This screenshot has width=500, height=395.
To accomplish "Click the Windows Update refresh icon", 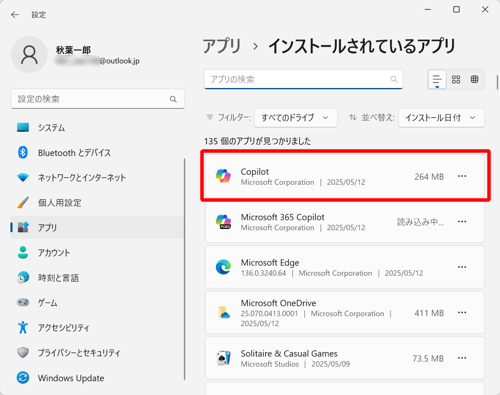I will (23, 378).
